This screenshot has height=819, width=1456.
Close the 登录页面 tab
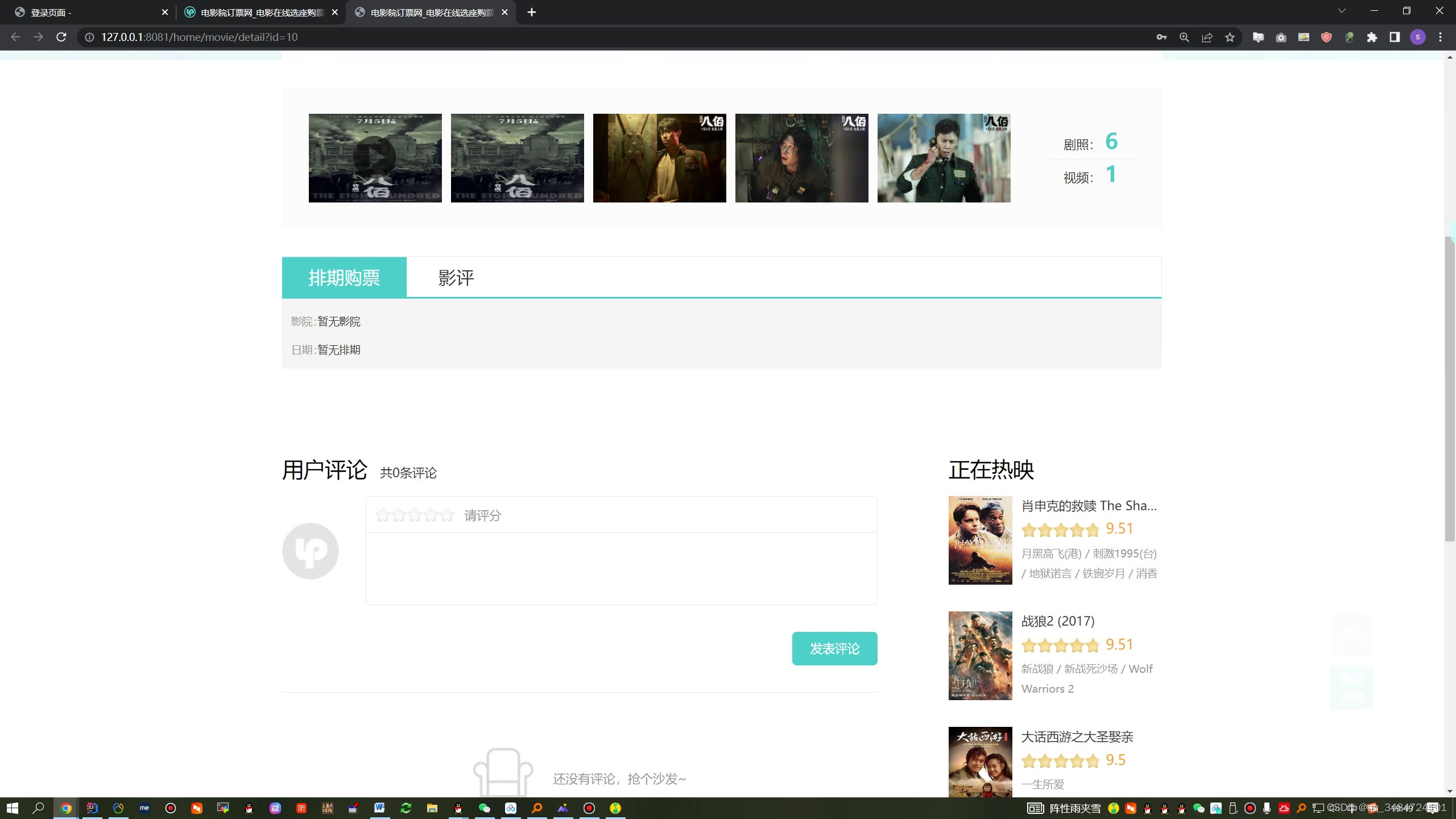pyautogui.click(x=165, y=12)
